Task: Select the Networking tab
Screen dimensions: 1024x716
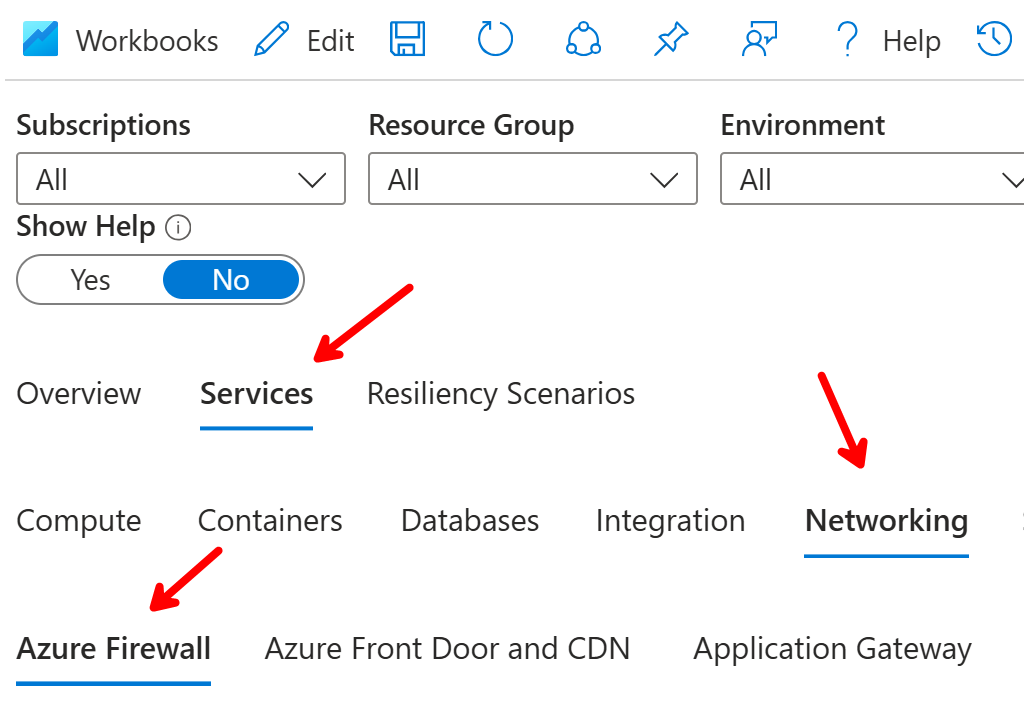Action: pos(886,521)
